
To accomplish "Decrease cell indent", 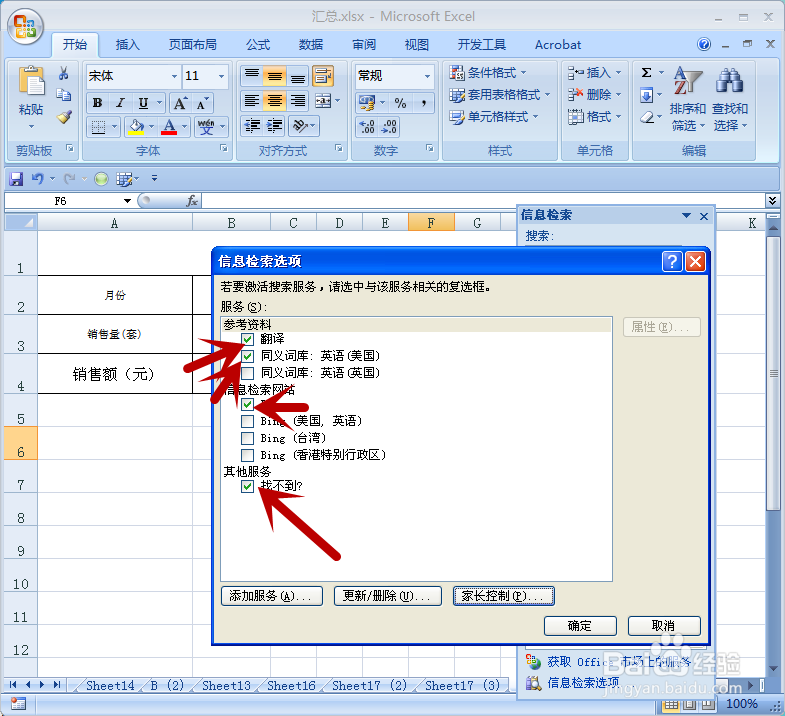I will [x=251, y=126].
